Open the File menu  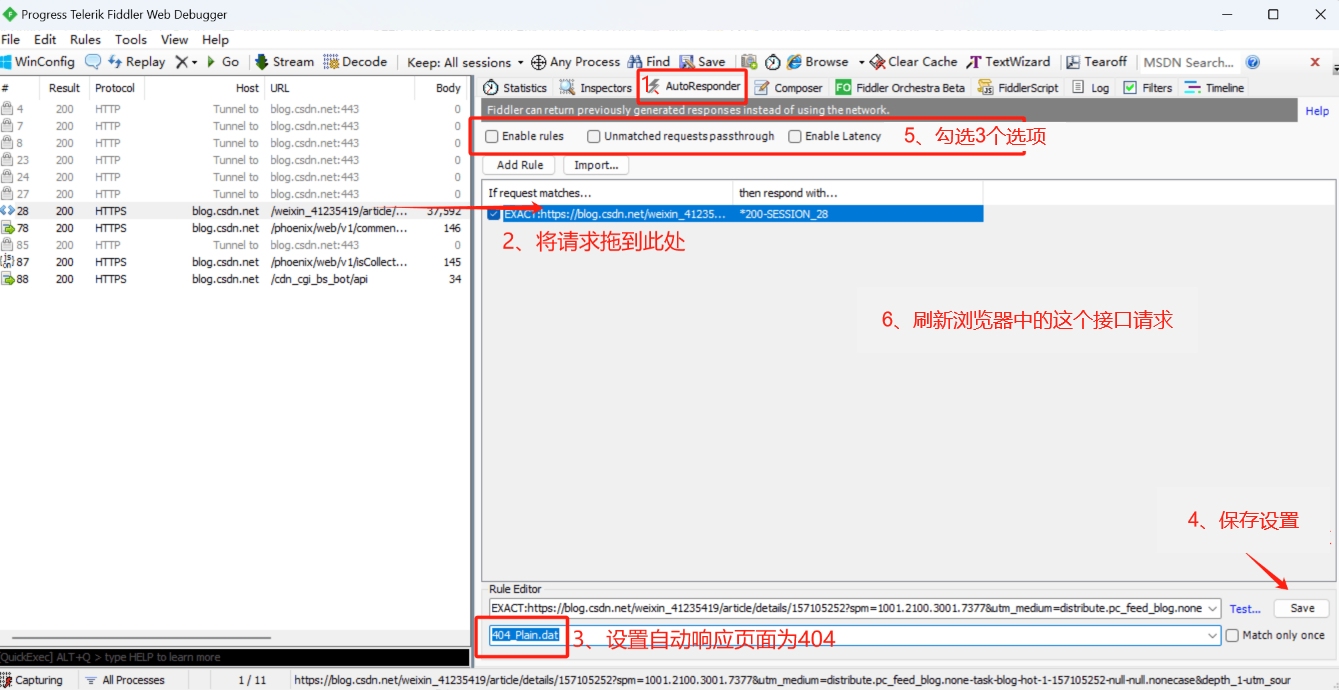tap(11, 40)
